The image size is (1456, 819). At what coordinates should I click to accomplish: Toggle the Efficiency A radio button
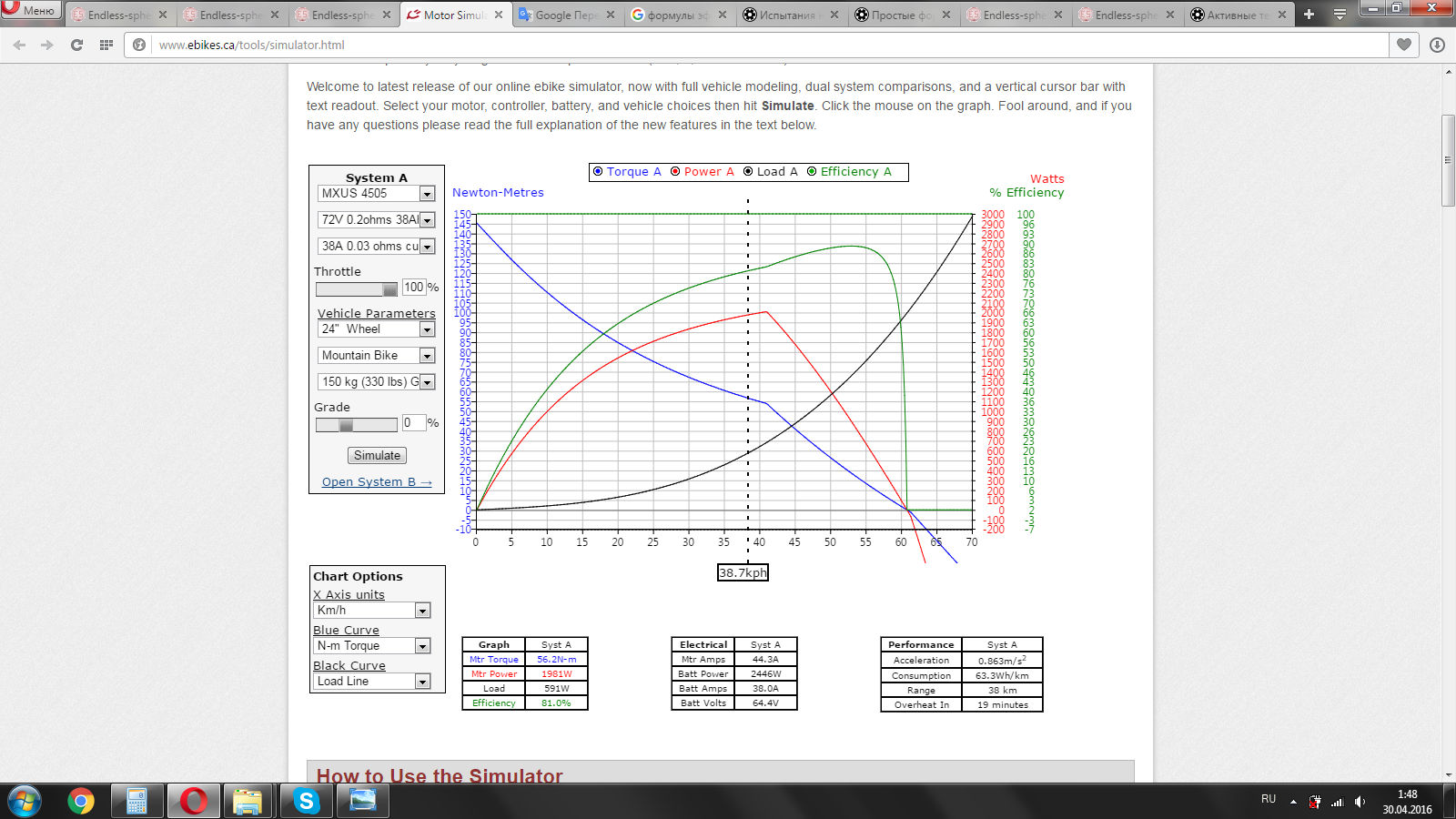coord(812,171)
